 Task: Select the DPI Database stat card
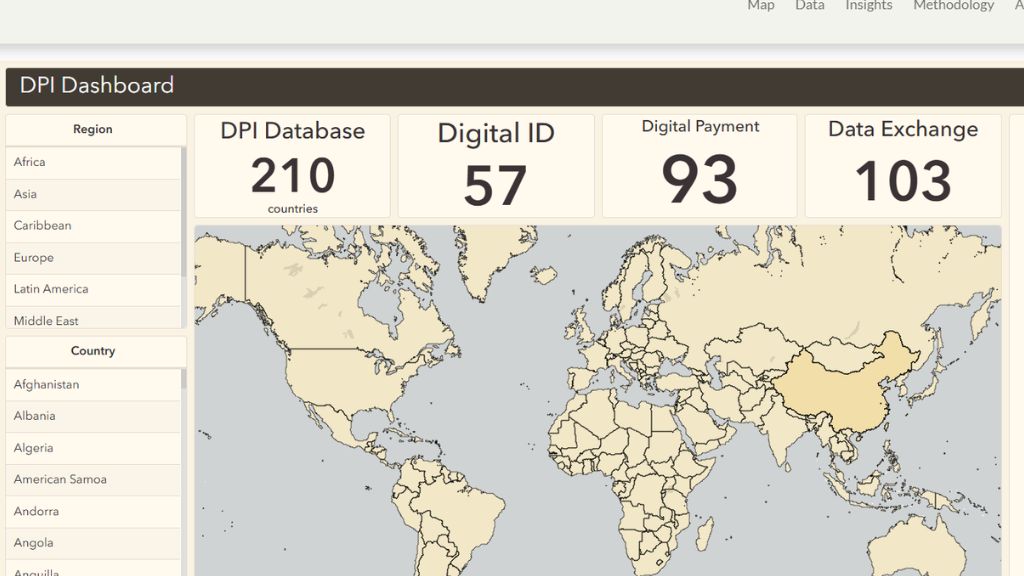coord(292,165)
